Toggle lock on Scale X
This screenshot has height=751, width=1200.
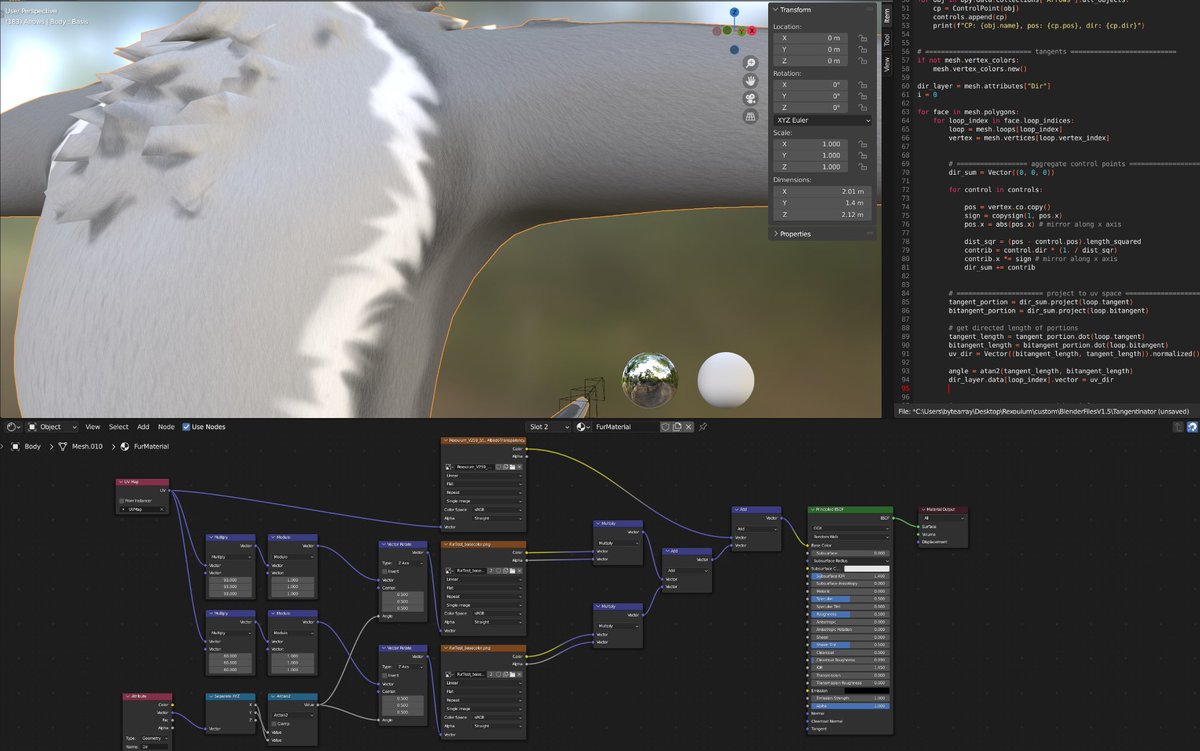point(862,144)
